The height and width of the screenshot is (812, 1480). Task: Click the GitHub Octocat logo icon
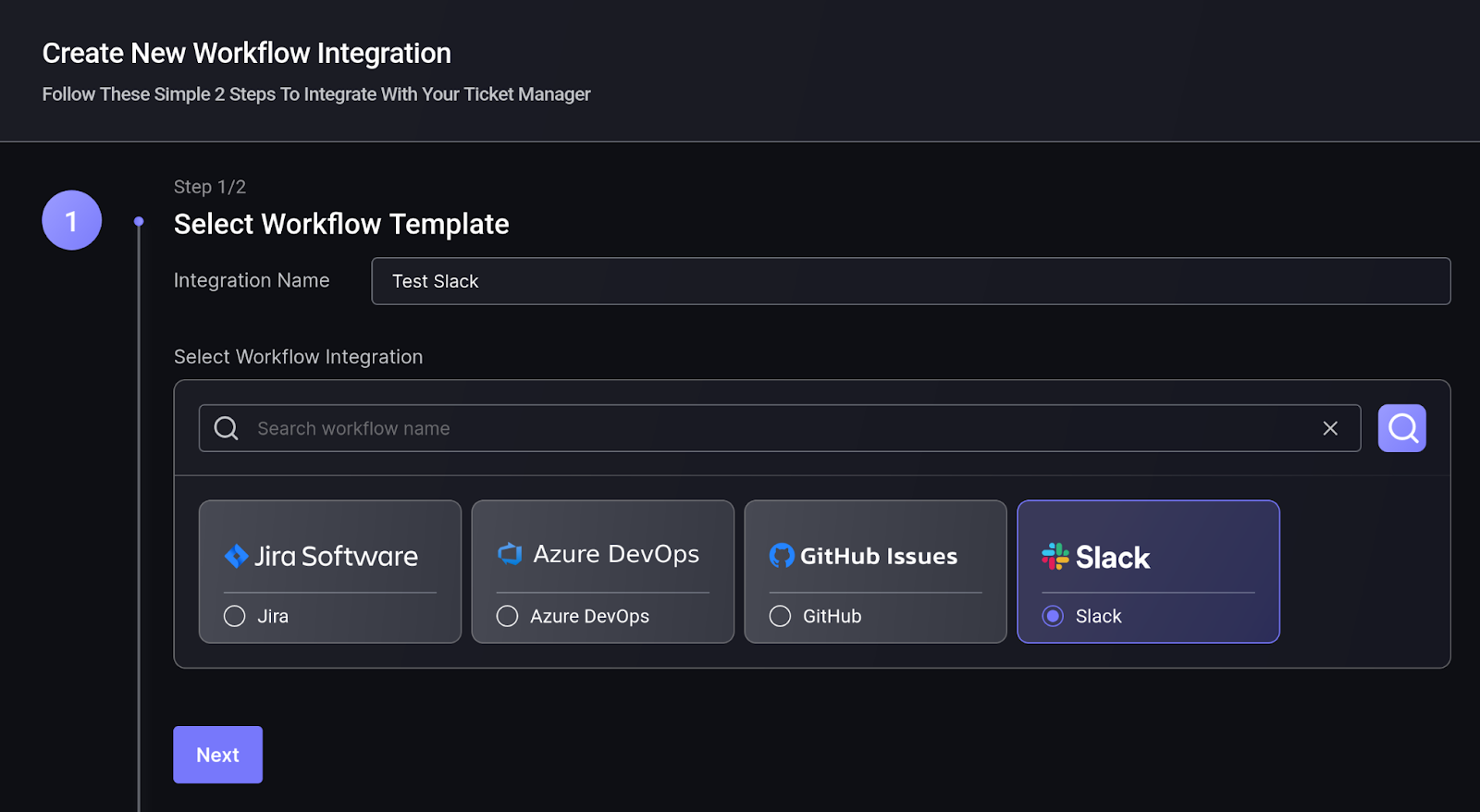click(x=782, y=556)
